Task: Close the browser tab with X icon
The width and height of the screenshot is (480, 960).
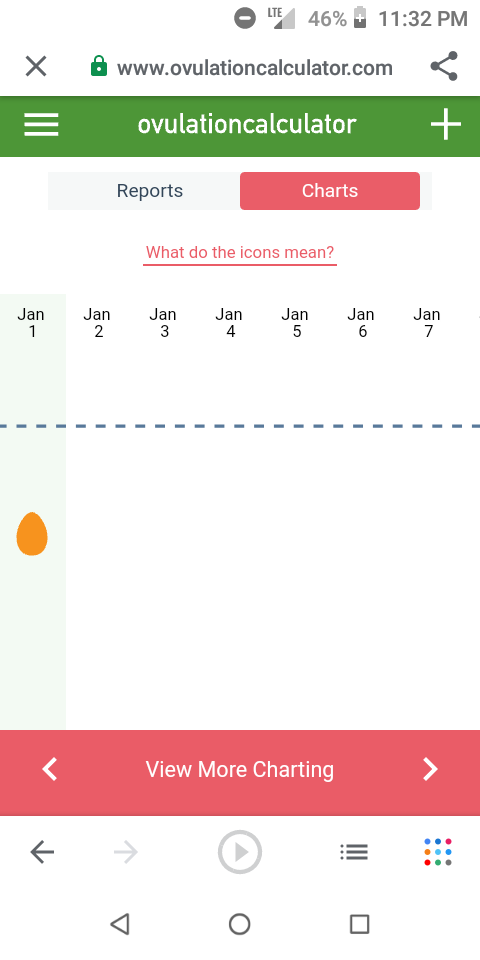Action: pyautogui.click(x=36, y=66)
